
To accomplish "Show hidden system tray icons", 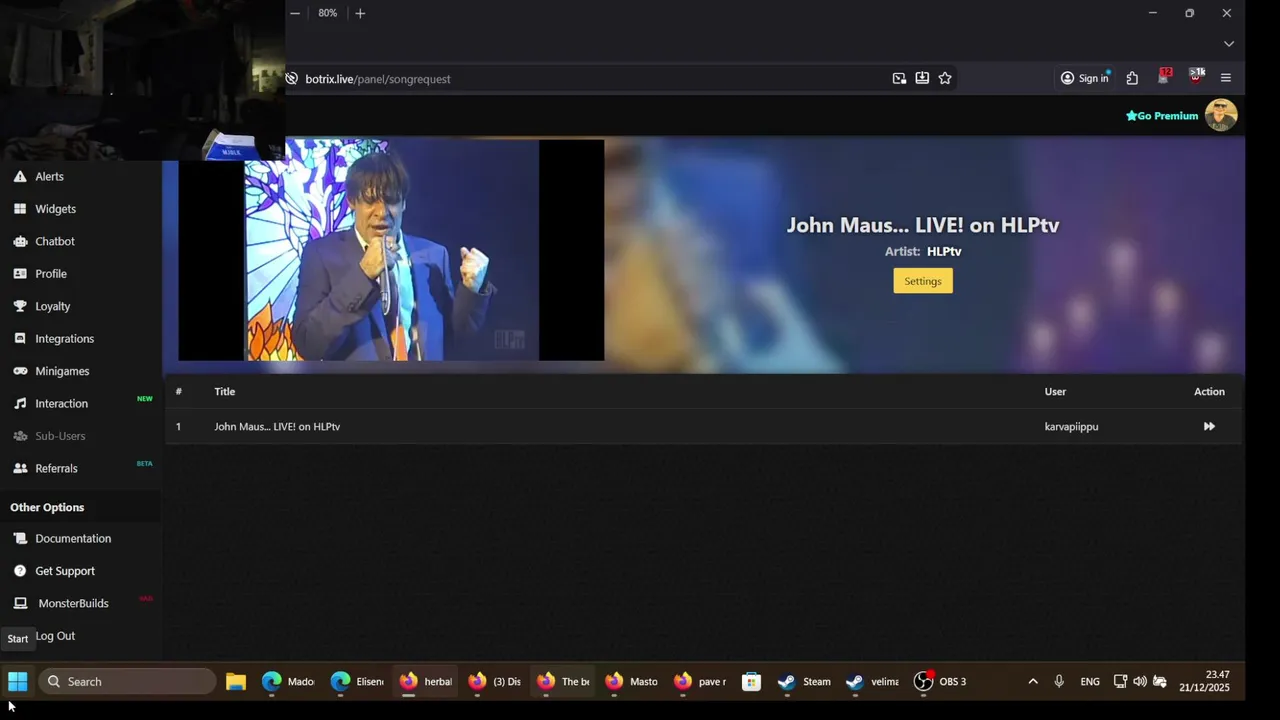I will pos(1033,681).
